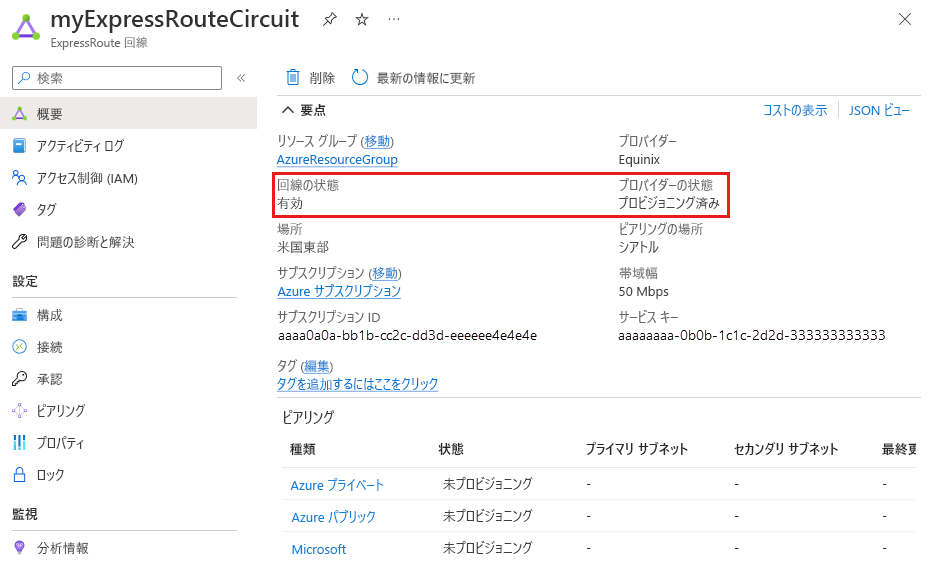The image size is (942, 561).
Task: Focus the 検索 search box
Action: [x=117, y=78]
